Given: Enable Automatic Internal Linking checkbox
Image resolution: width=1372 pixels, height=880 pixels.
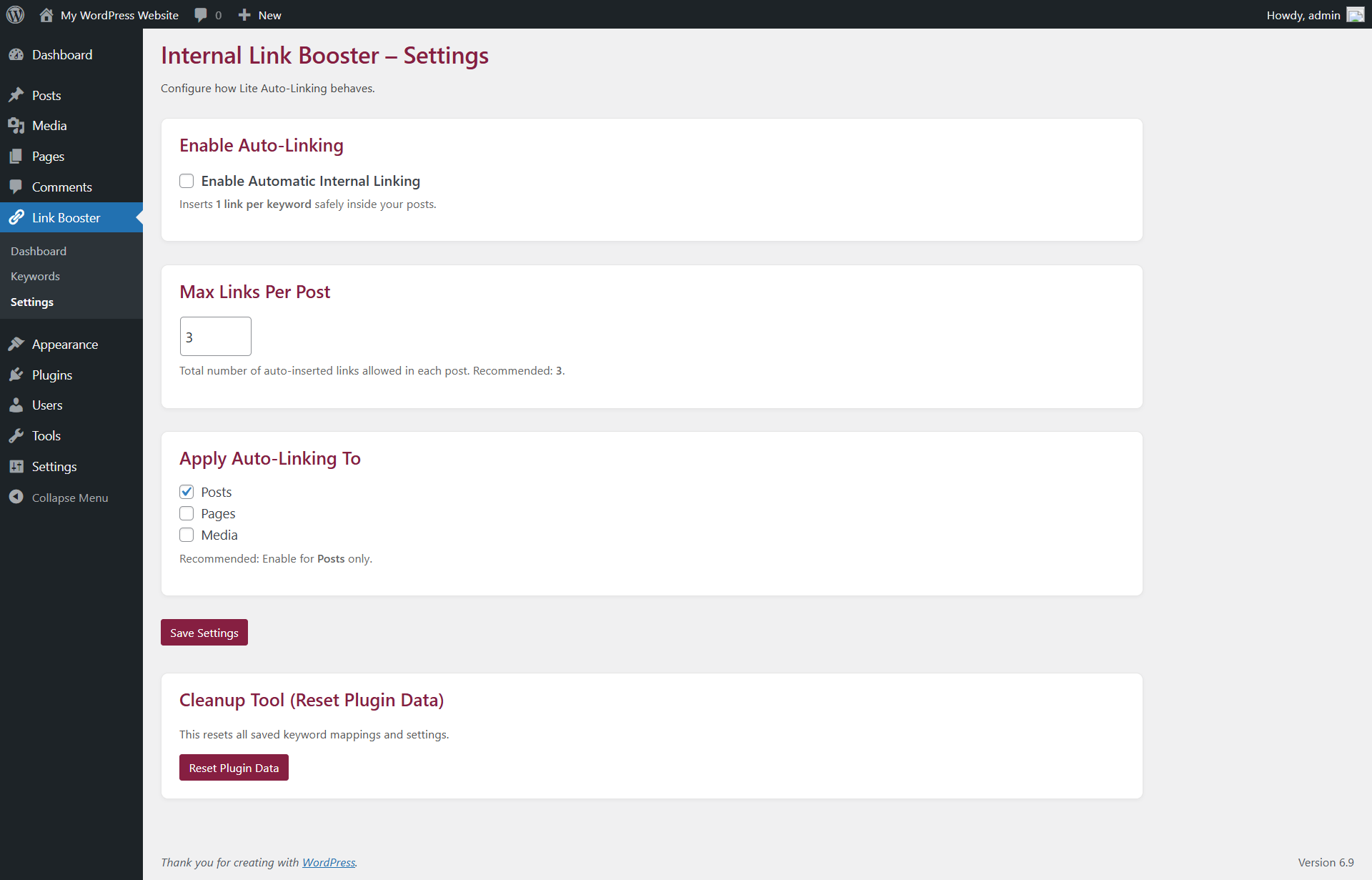Looking at the screenshot, I should [x=187, y=181].
